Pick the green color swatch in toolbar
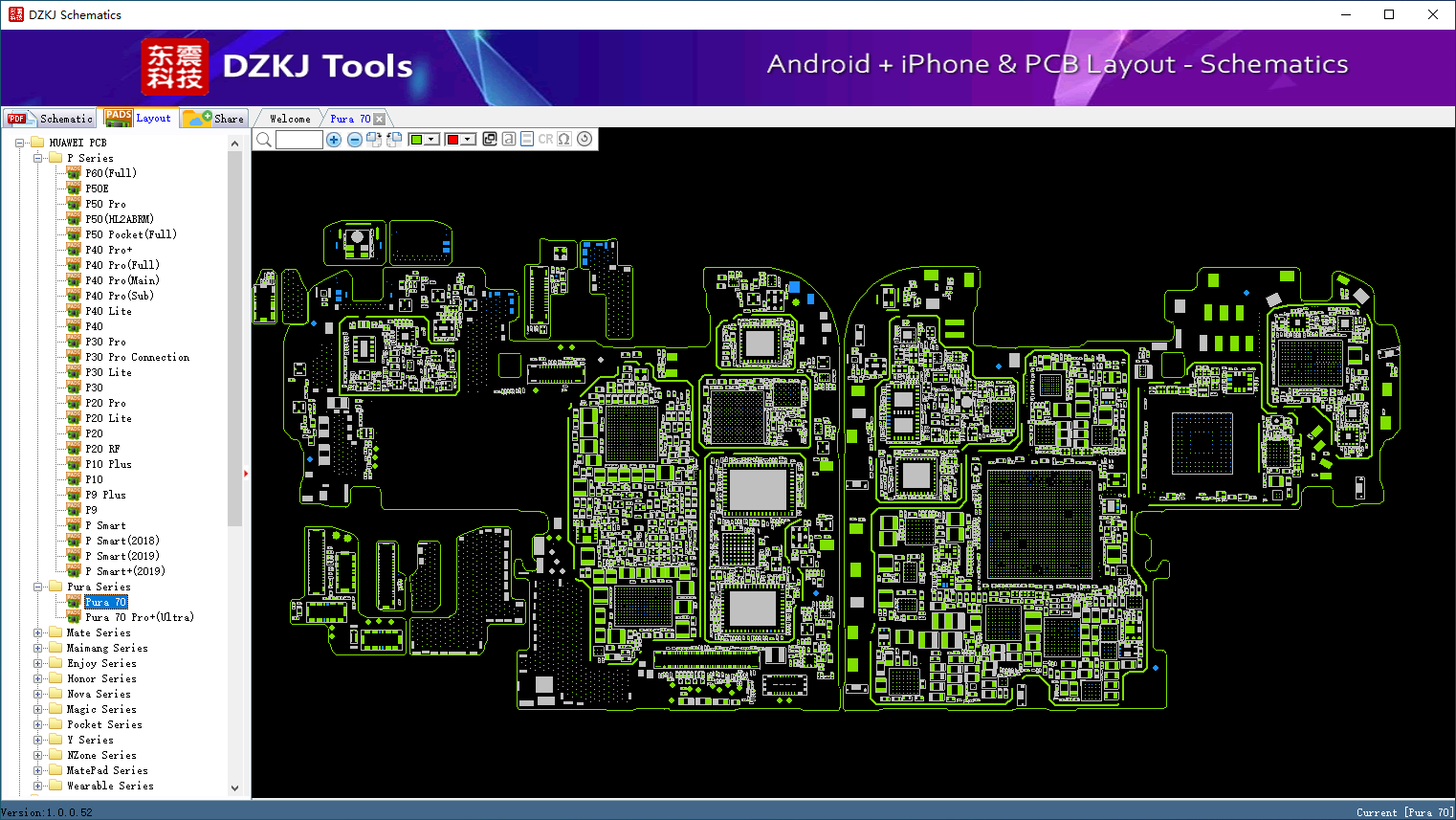Screen dimensions: 1456x820 416,140
